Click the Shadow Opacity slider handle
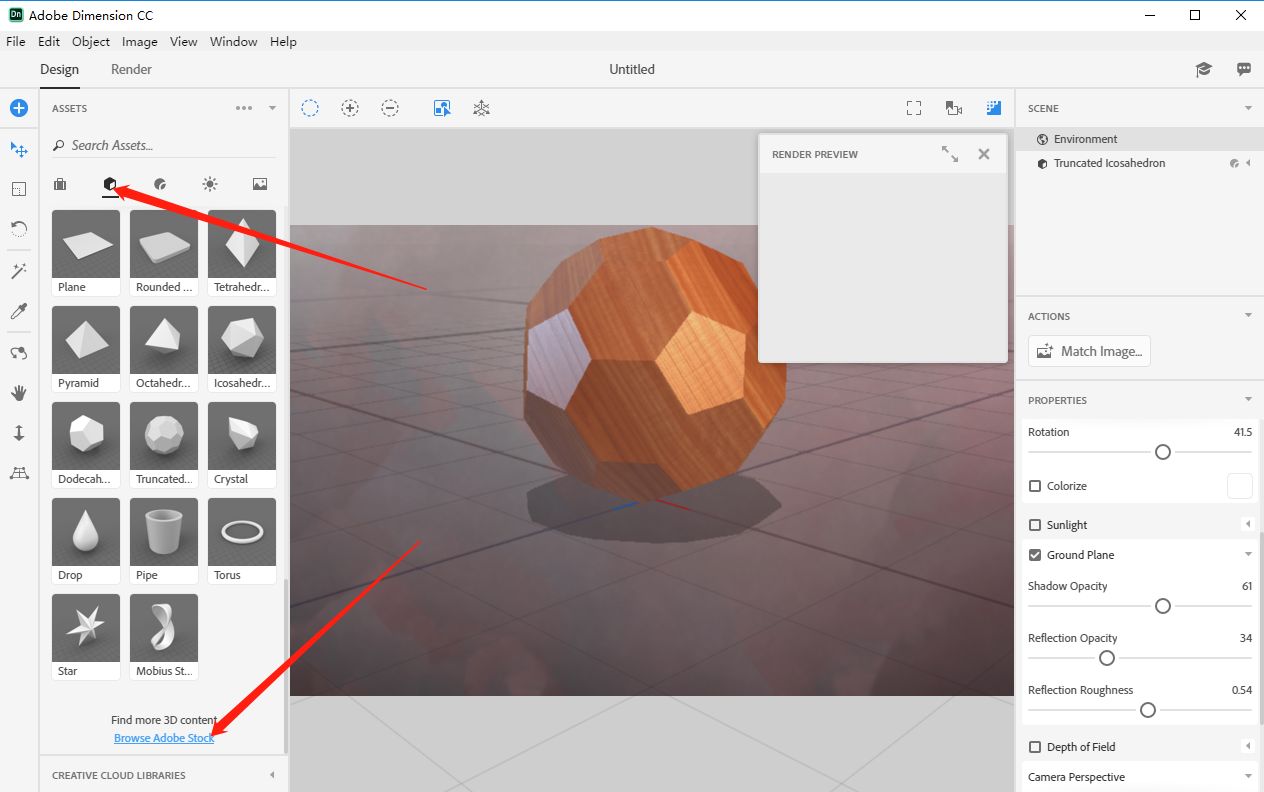Screen dimensions: 1264x792 pyautogui.click(x=1162, y=606)
